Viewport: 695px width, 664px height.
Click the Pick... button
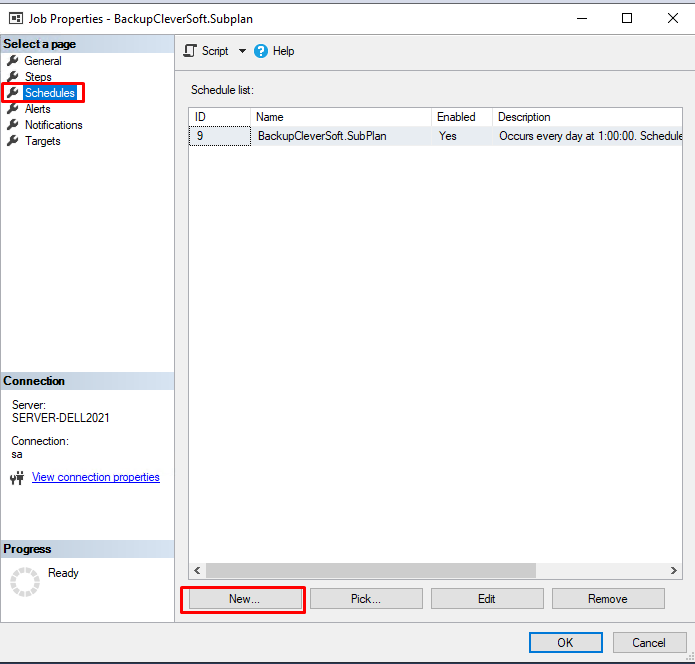[x=366, y=599]
